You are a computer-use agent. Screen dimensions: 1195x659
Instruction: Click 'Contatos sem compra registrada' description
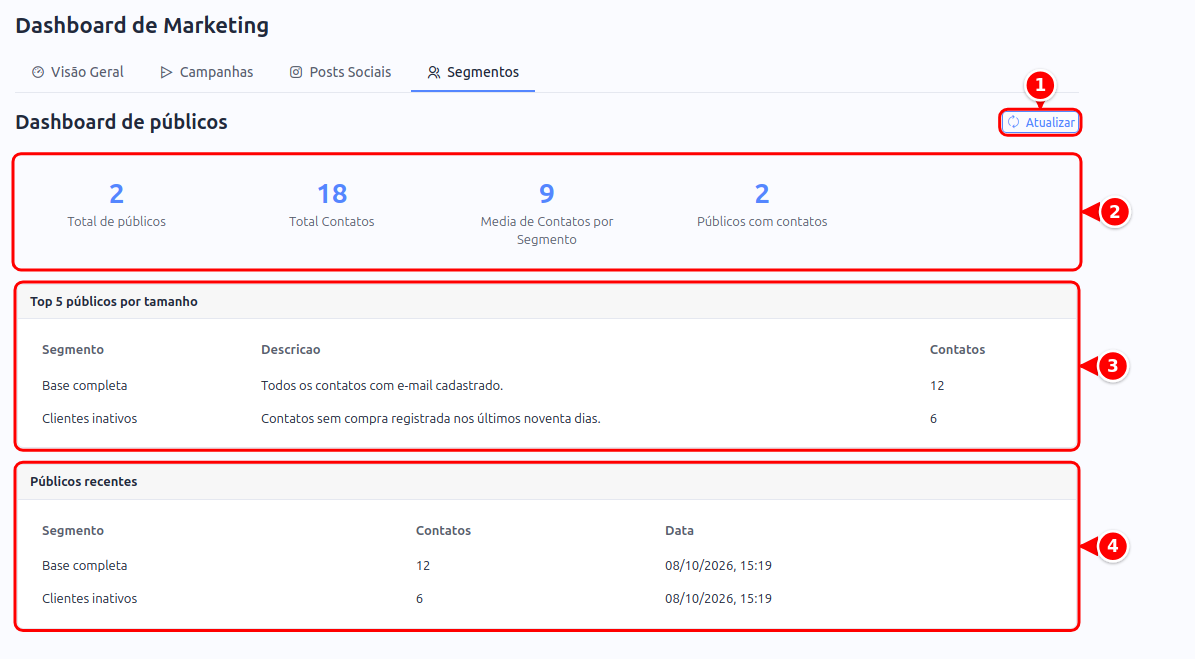tap(431, 418)
